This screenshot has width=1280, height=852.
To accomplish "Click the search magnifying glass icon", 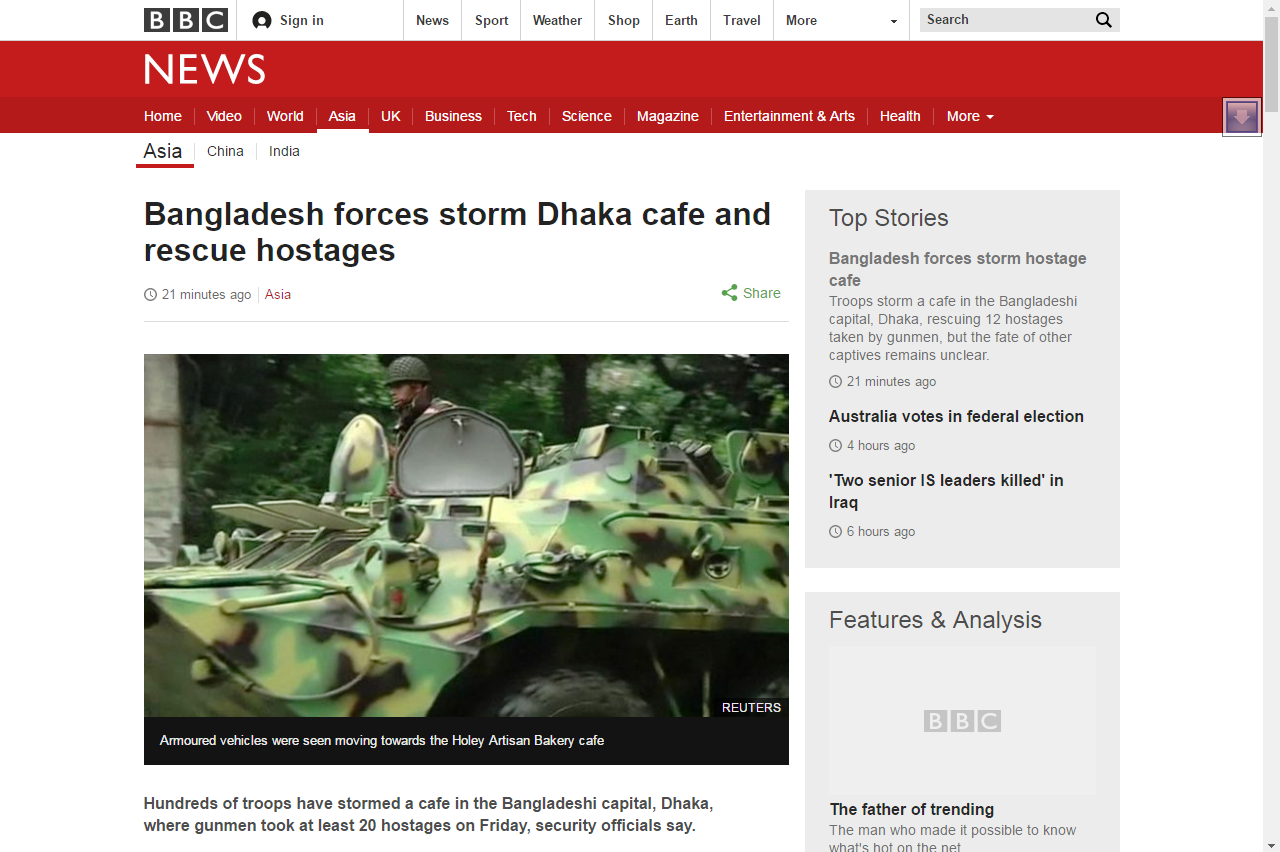I will pos(1103,20).
